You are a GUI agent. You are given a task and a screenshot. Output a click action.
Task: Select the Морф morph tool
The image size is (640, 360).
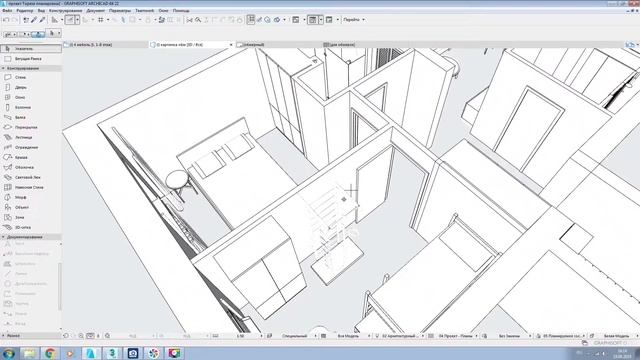tap(31, 197)
